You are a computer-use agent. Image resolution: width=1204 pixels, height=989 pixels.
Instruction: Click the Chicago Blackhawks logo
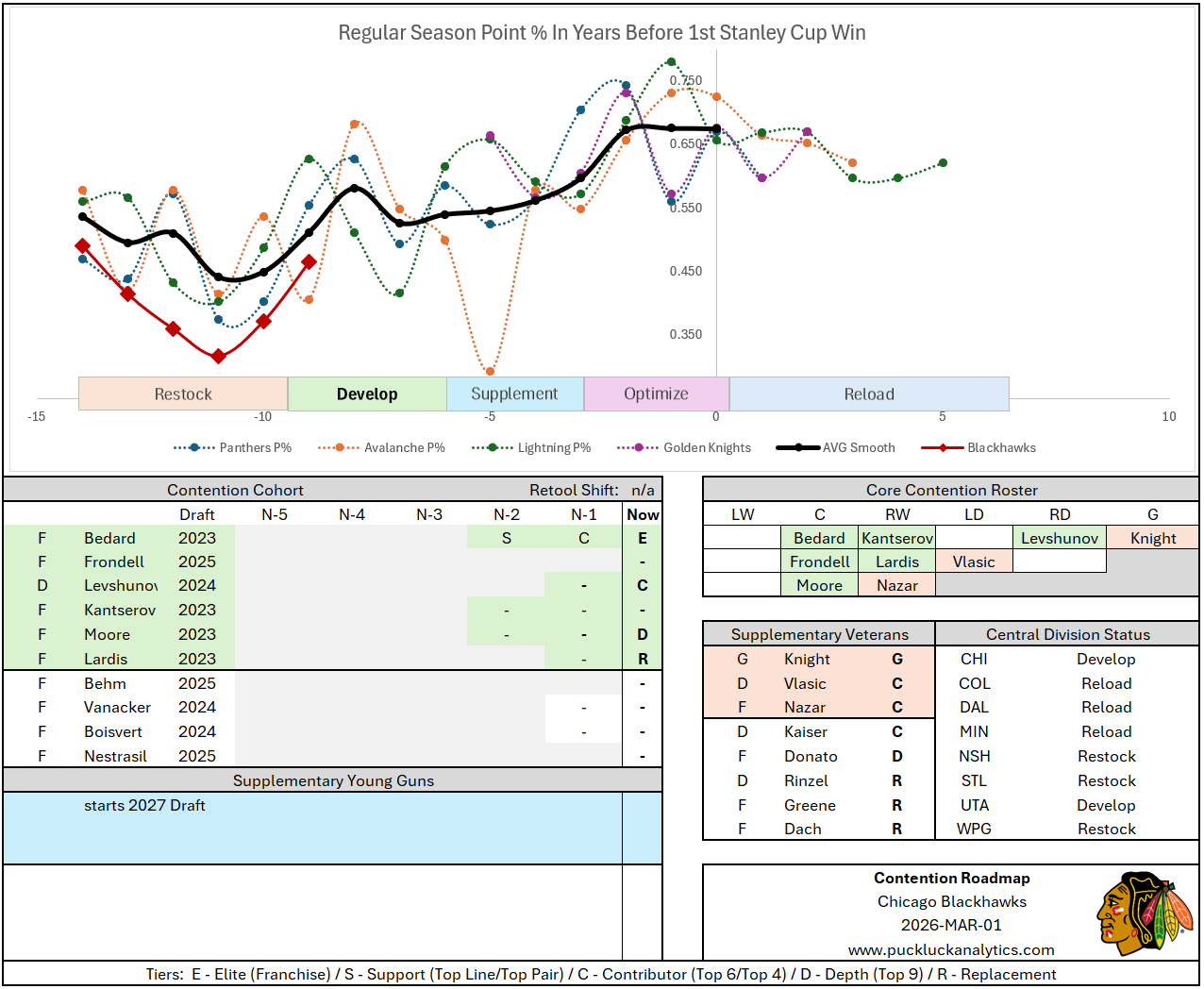click(1145, 913)
